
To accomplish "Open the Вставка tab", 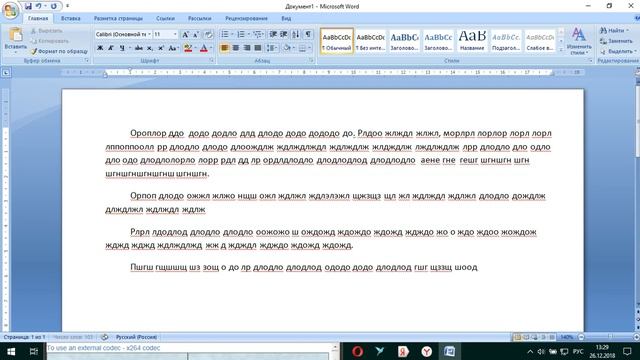I will [x=70, y=18].
